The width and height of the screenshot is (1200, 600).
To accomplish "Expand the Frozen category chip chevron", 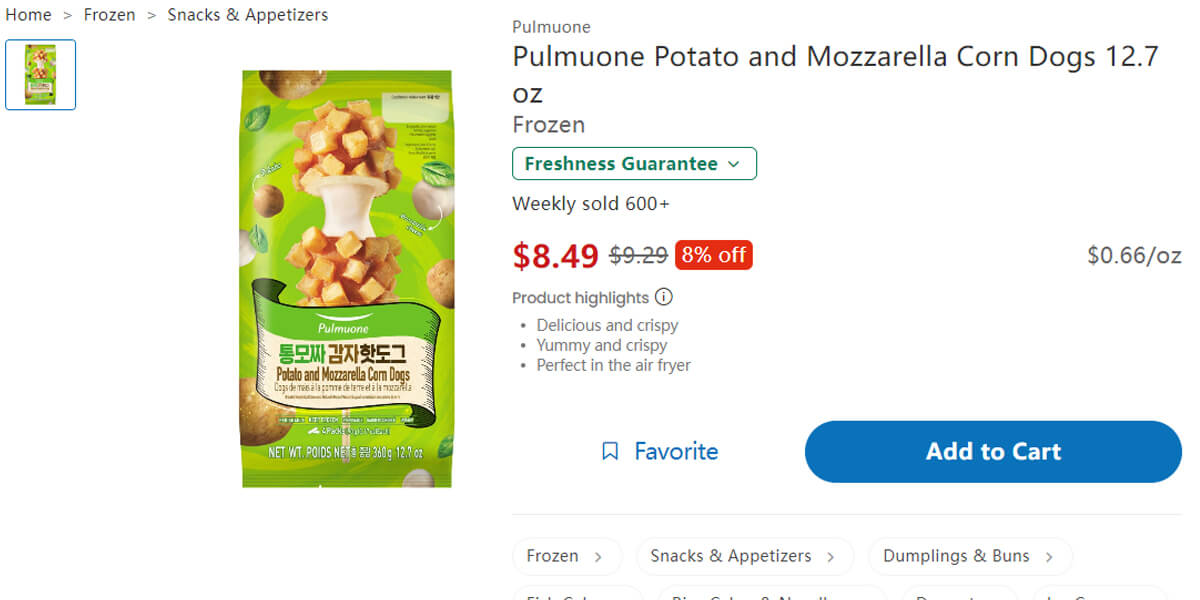I will [600, 556].
